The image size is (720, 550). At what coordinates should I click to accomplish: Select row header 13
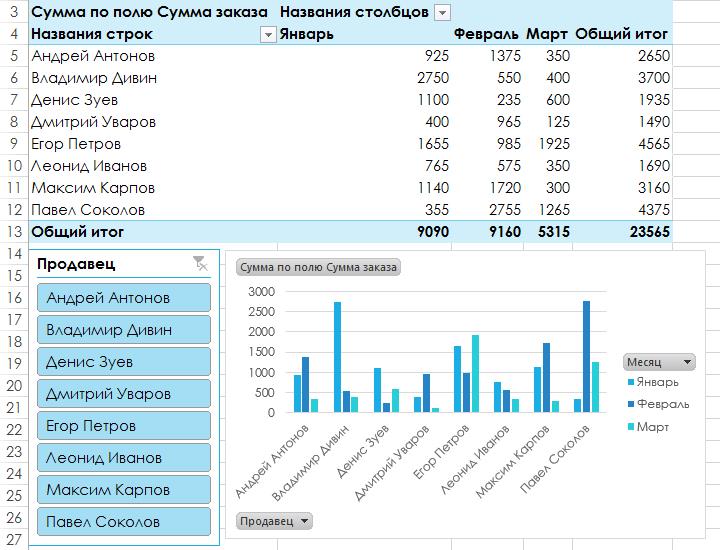pos(14,232)
